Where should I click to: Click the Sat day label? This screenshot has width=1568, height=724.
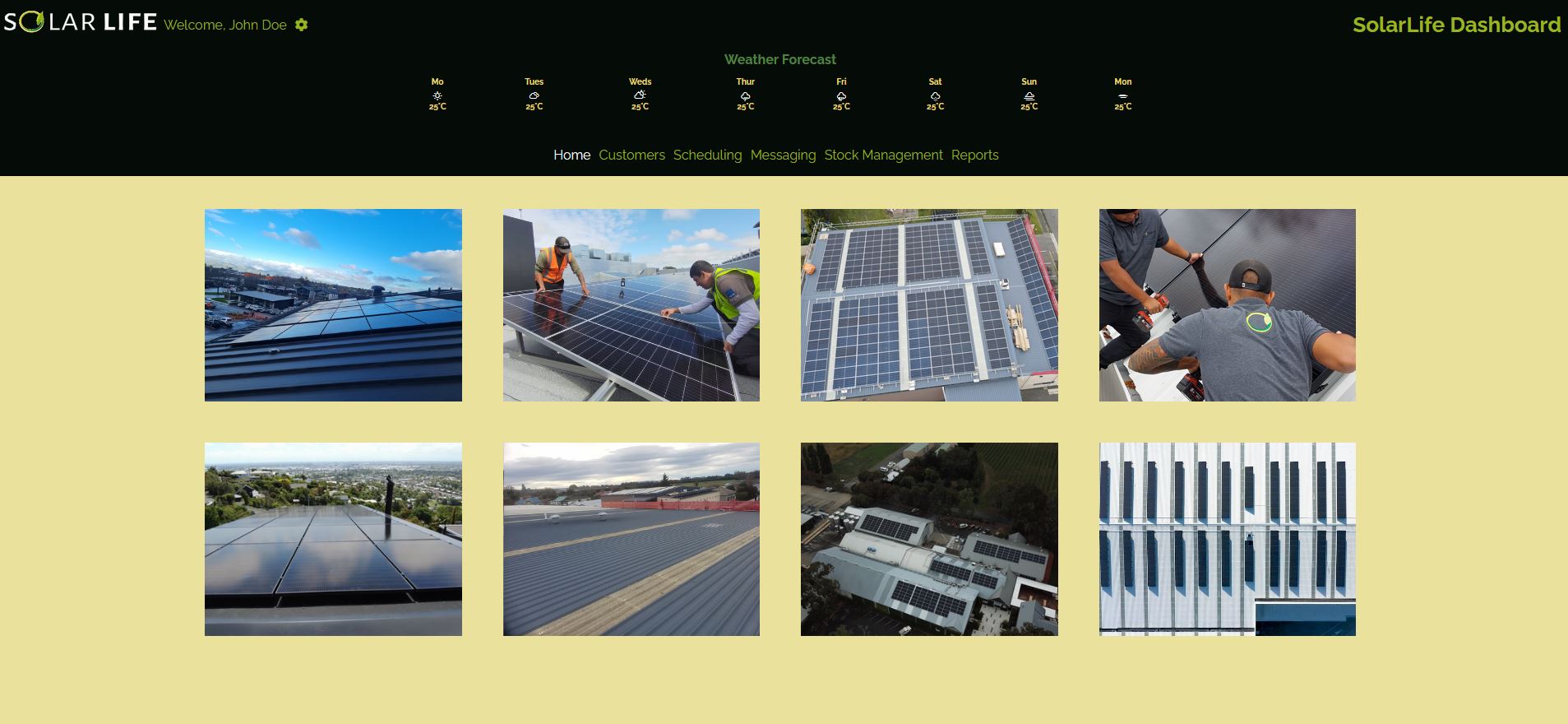click(x=936, y=81)
